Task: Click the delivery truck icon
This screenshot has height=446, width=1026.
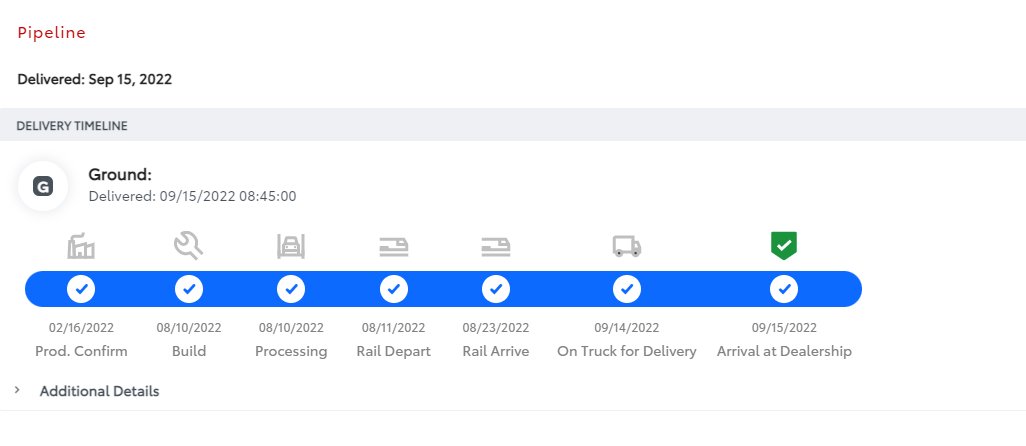Action: click(627, 246)
